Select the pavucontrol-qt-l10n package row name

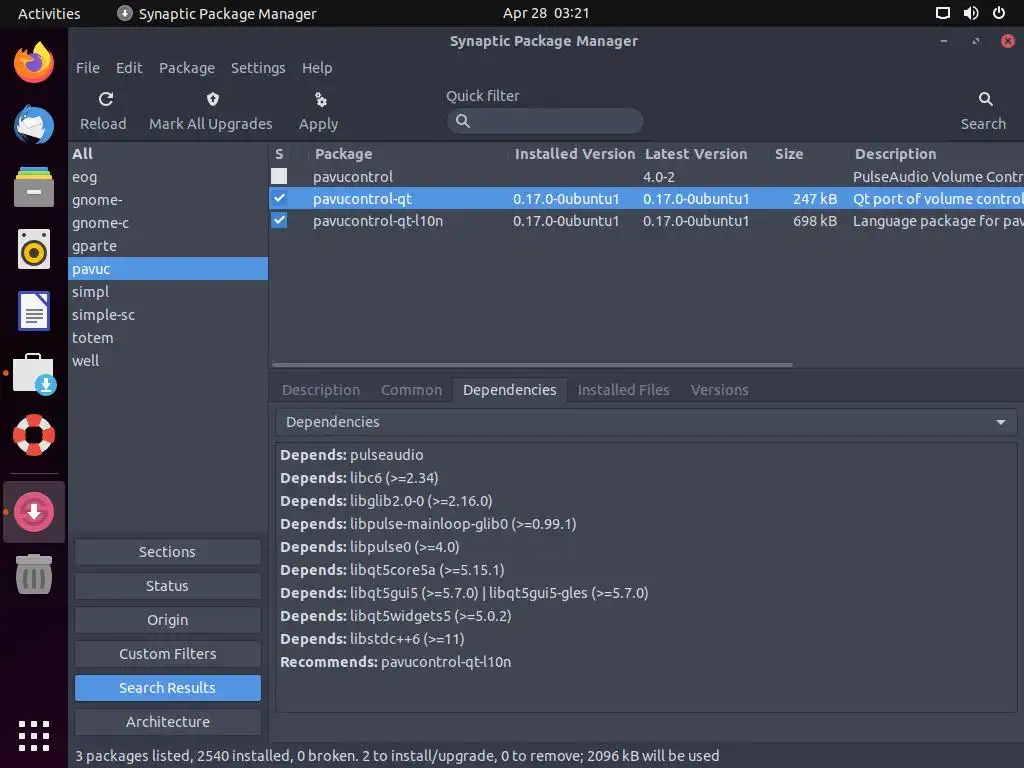377,221
